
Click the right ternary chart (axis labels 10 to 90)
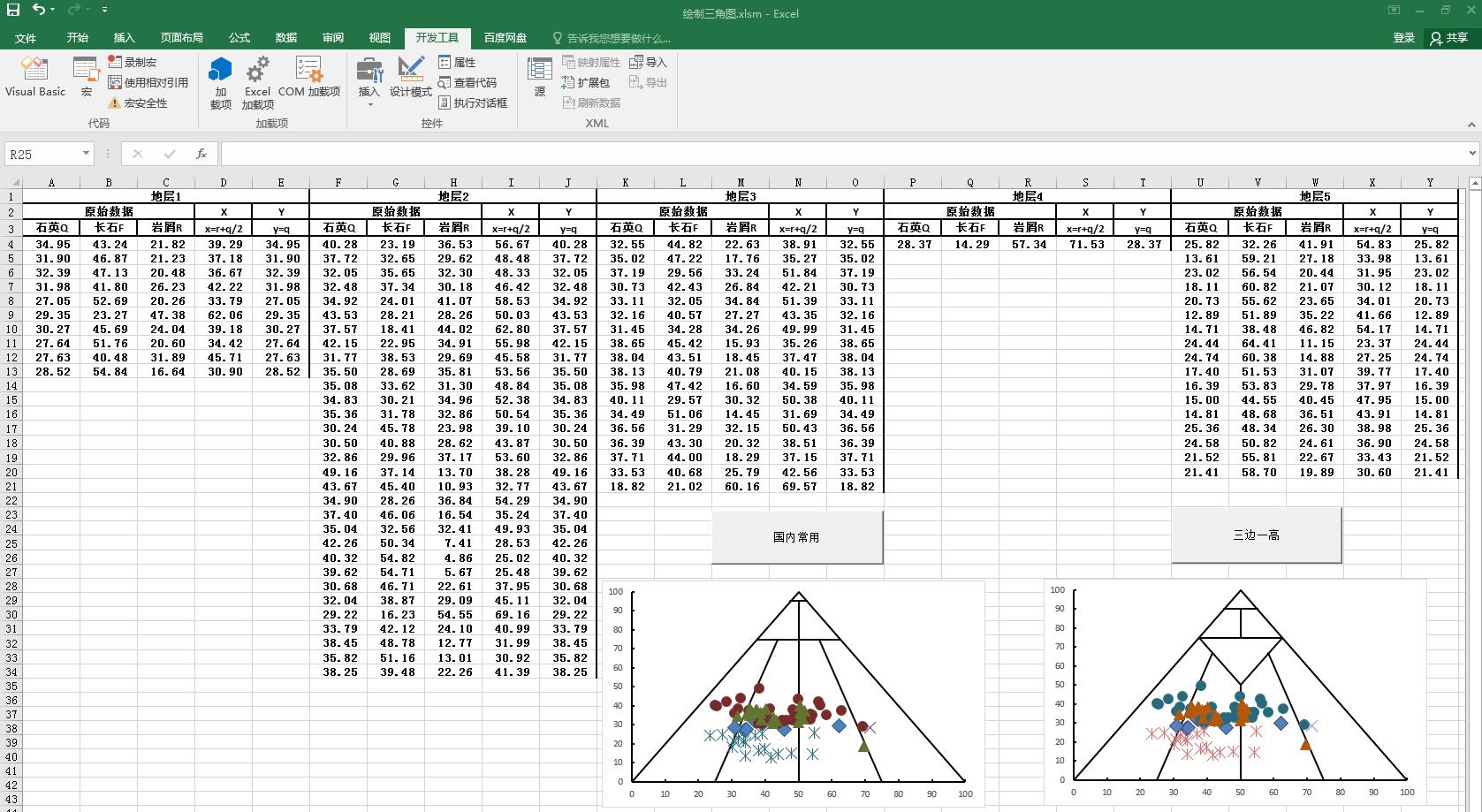pyautogui.click(x=1235, y=694)
